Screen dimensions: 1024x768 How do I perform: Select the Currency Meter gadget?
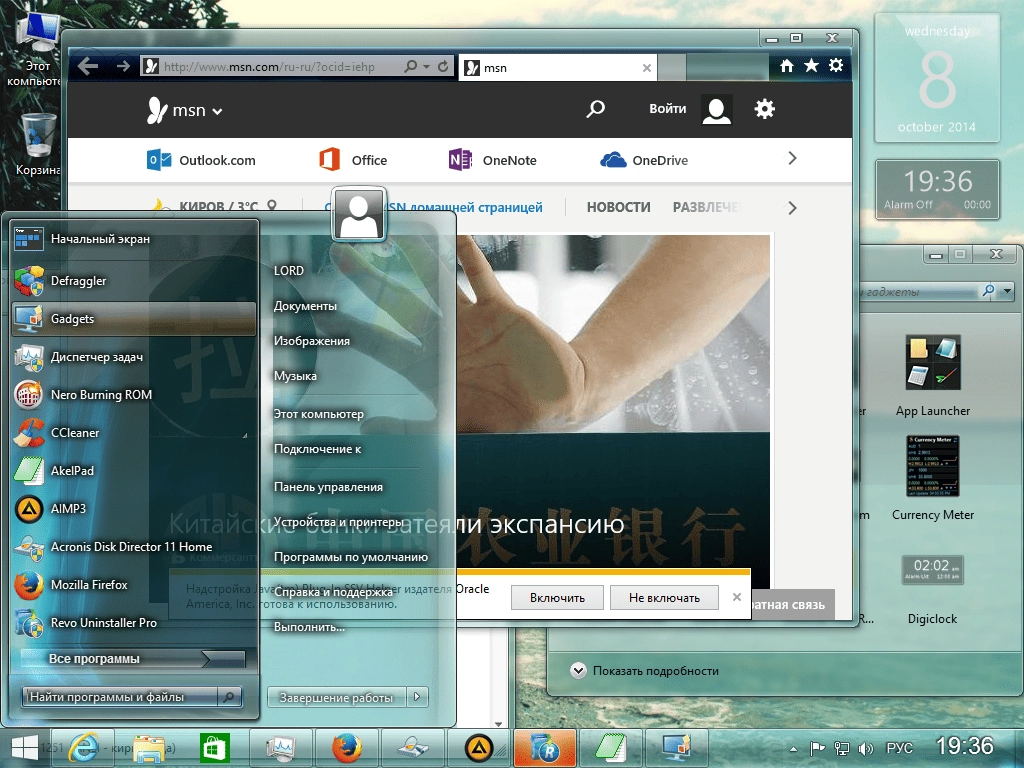pyautogui.click(x=933, y=478)
